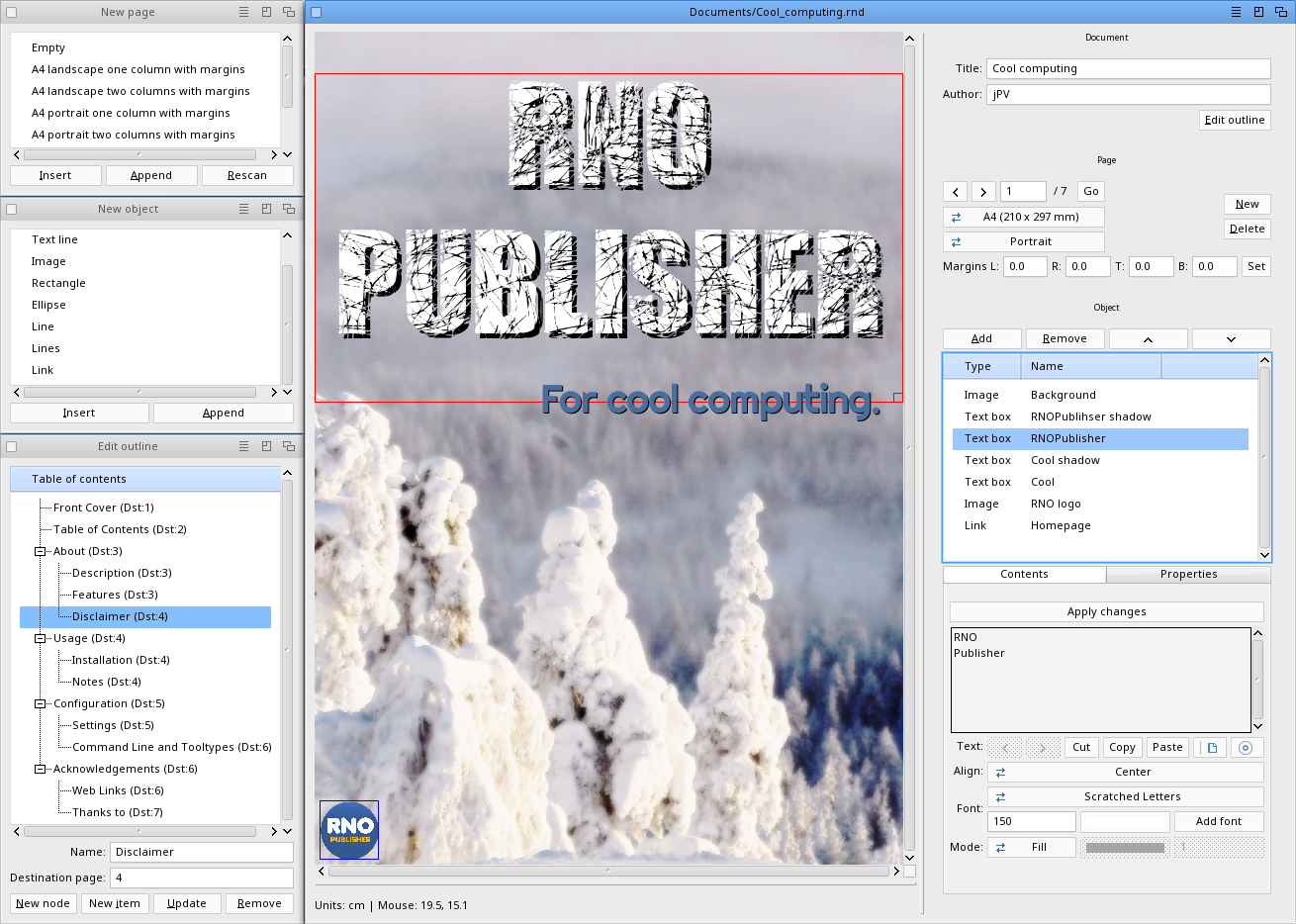Toggle the New object panel checkbox

click(12, 210)
